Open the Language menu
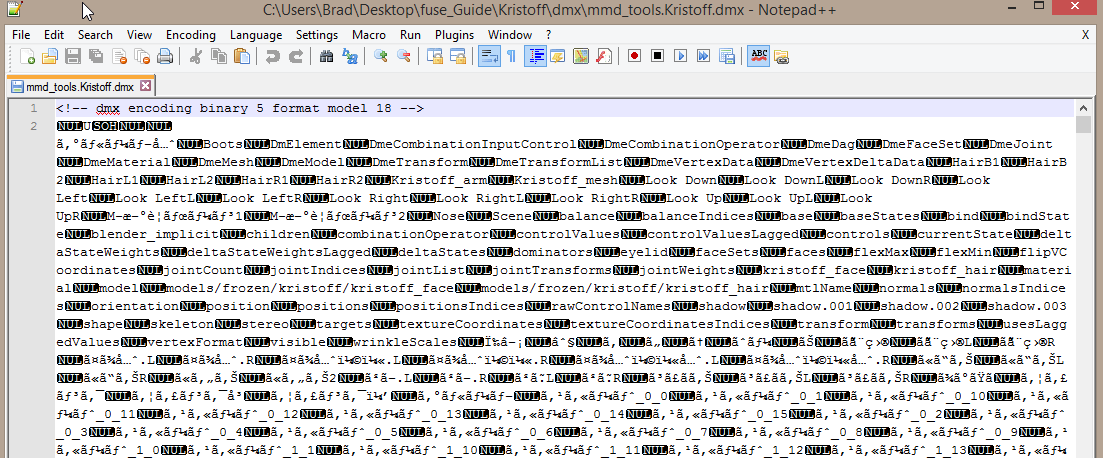The image size is (1103, 458). [255, 34]
